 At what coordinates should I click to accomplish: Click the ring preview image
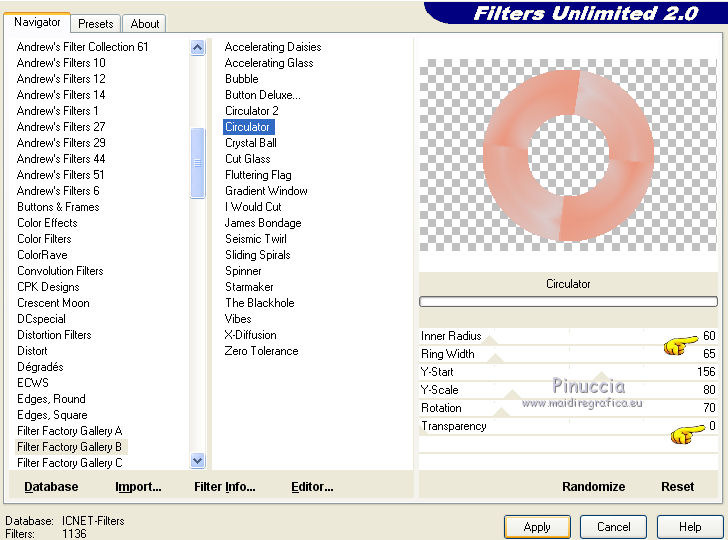(x=568, y=156)
